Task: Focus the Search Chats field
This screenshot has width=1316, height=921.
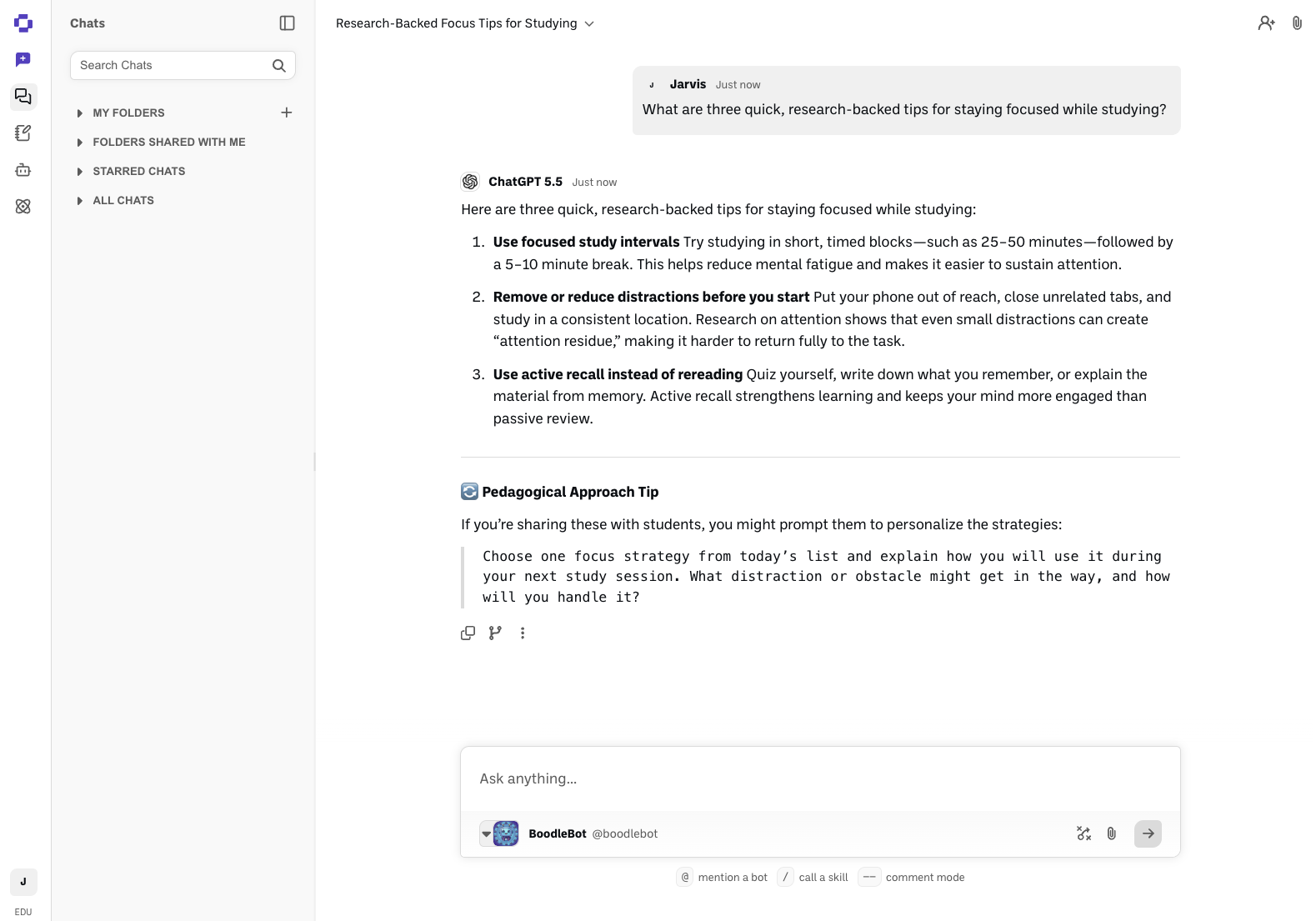Action: 183,66
